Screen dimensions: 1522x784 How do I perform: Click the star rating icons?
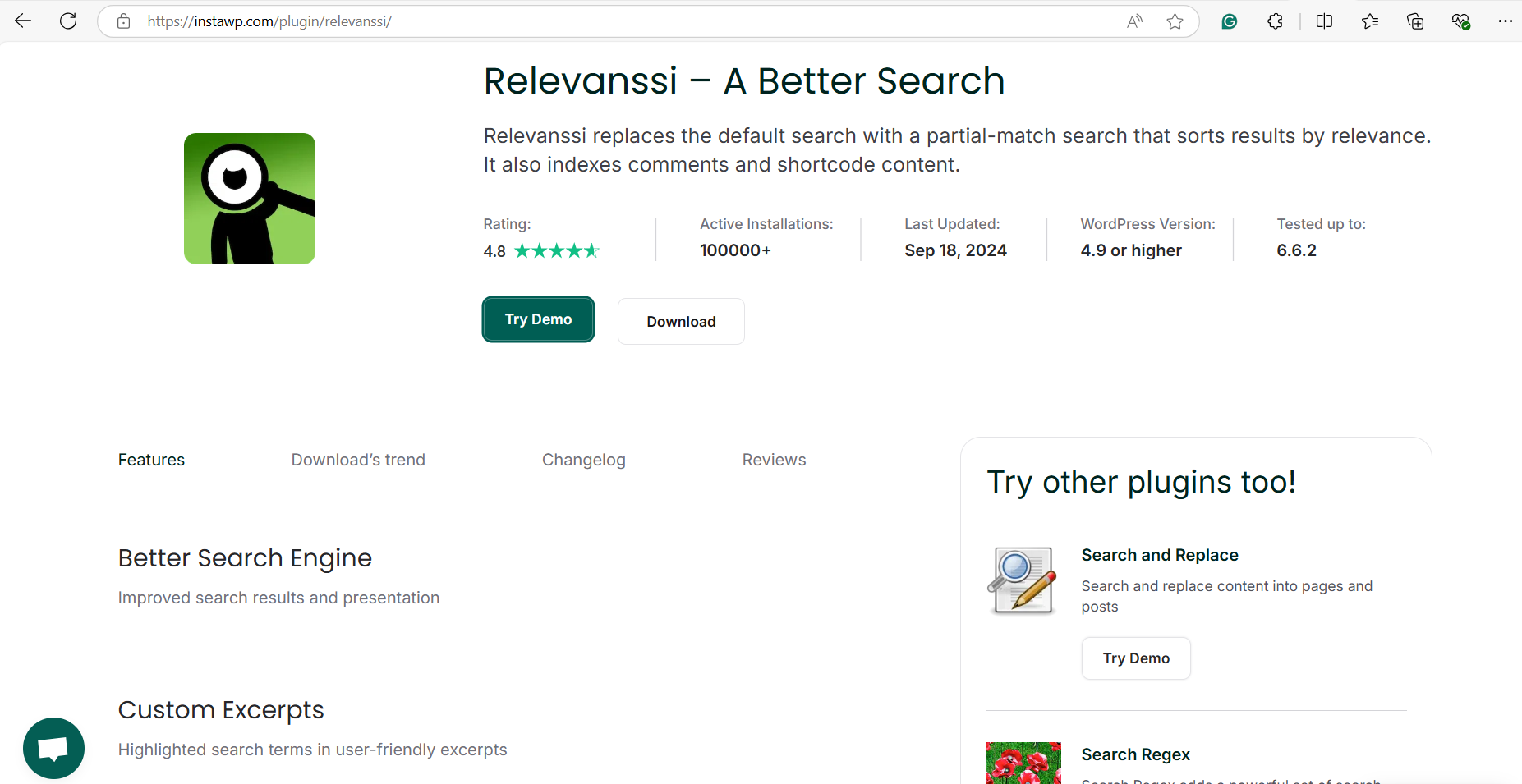point(557,251)
